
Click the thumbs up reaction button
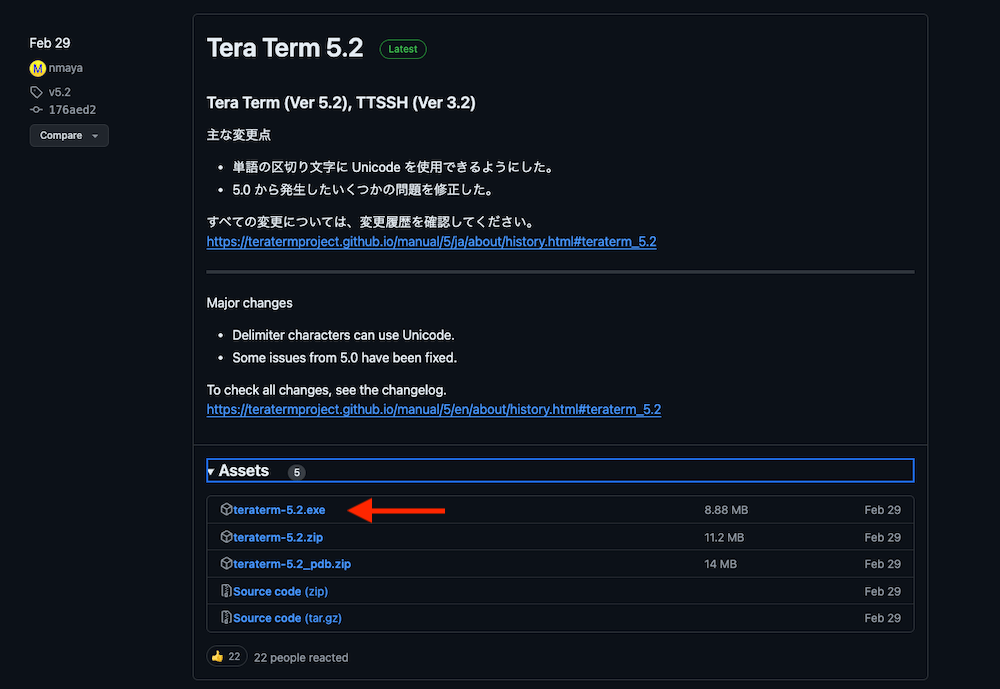click(226, 656)
